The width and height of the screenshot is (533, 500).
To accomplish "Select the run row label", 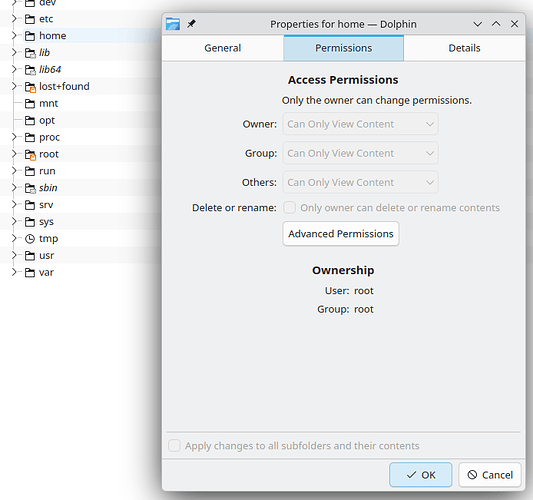I will click(x=47, y=171).
